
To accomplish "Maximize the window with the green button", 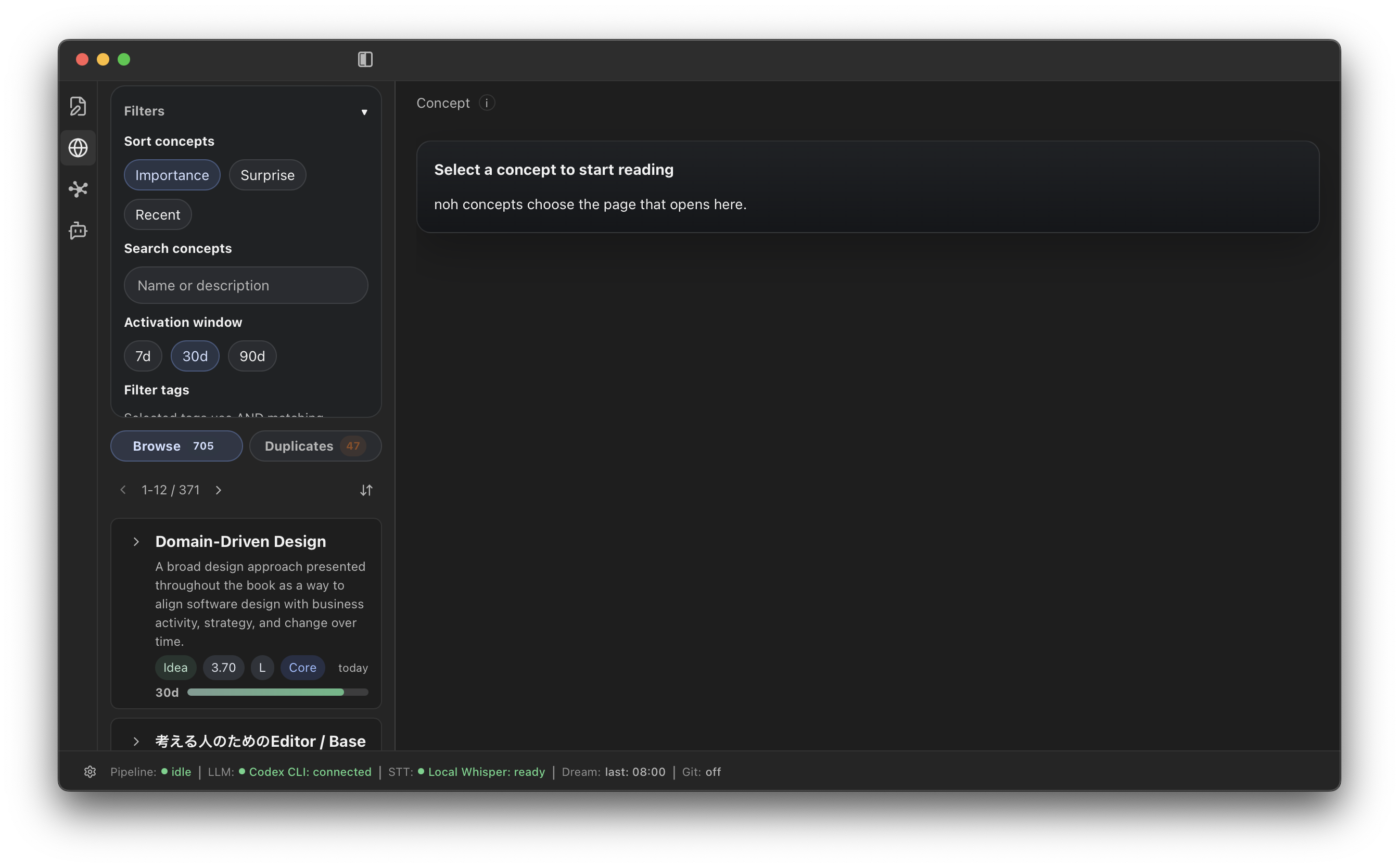I will tap(124, 59).
